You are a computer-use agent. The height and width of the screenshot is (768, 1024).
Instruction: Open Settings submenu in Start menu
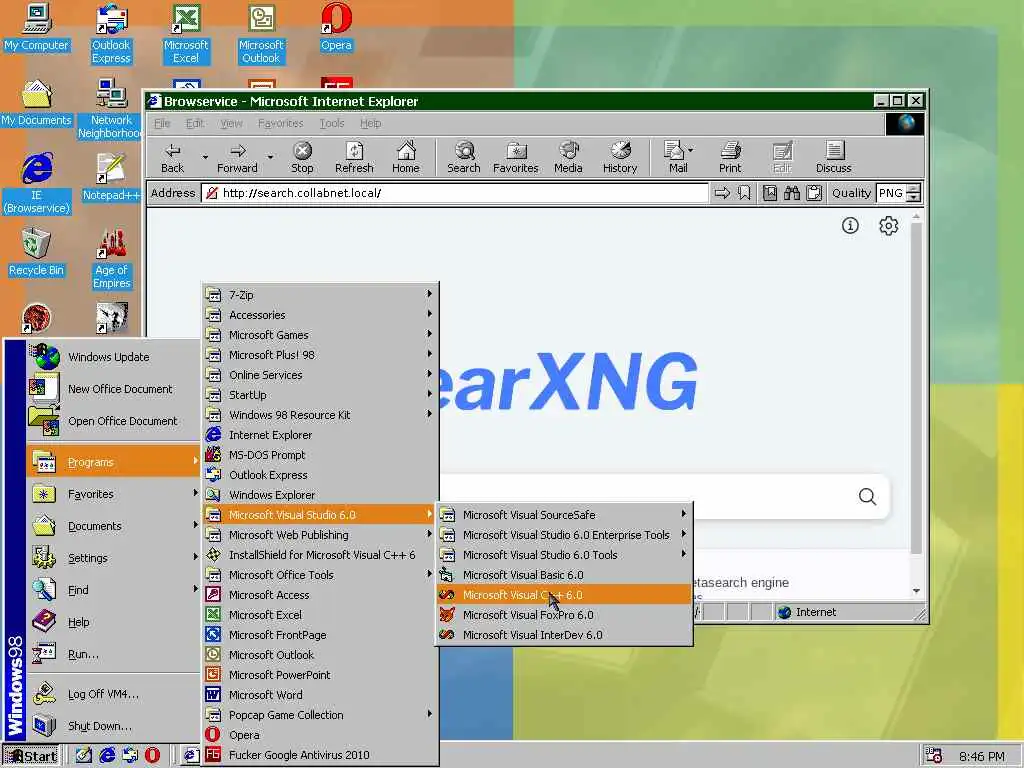click(x=113, y=558)
